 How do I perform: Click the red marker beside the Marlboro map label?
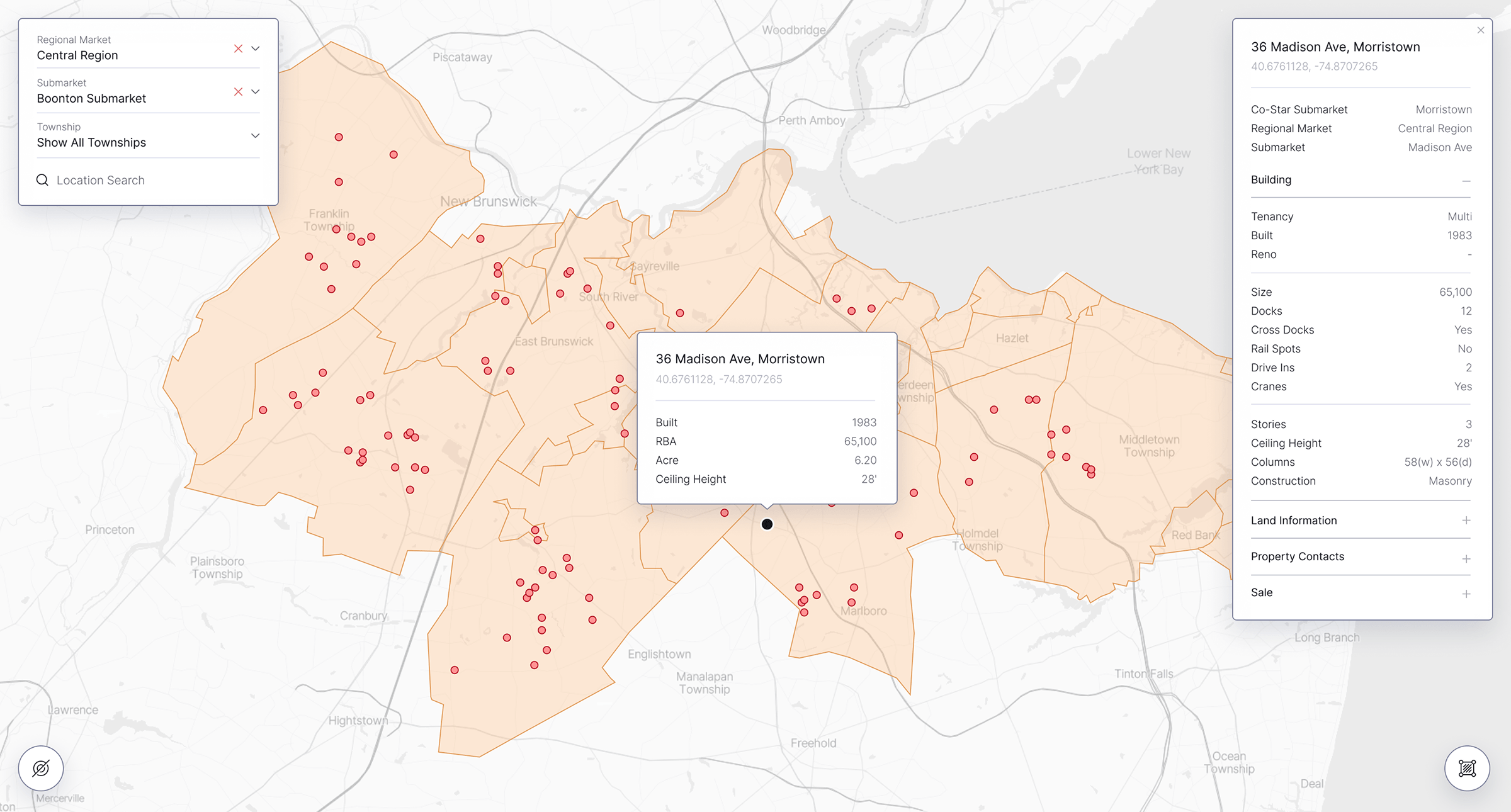(851, 602)
